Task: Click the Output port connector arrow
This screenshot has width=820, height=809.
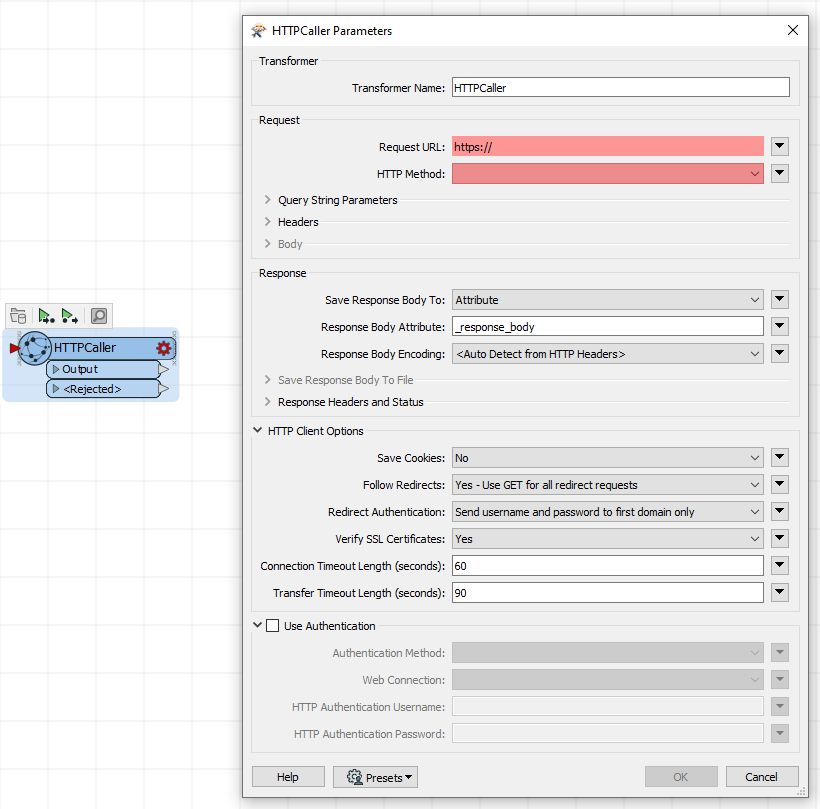Action: point(164,370)
